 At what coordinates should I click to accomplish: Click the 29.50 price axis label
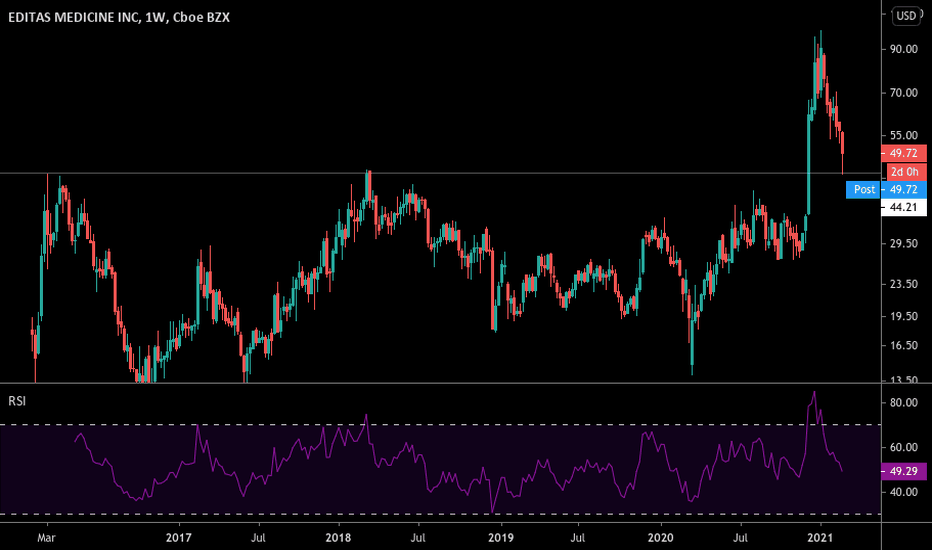(x=903, y=243)
